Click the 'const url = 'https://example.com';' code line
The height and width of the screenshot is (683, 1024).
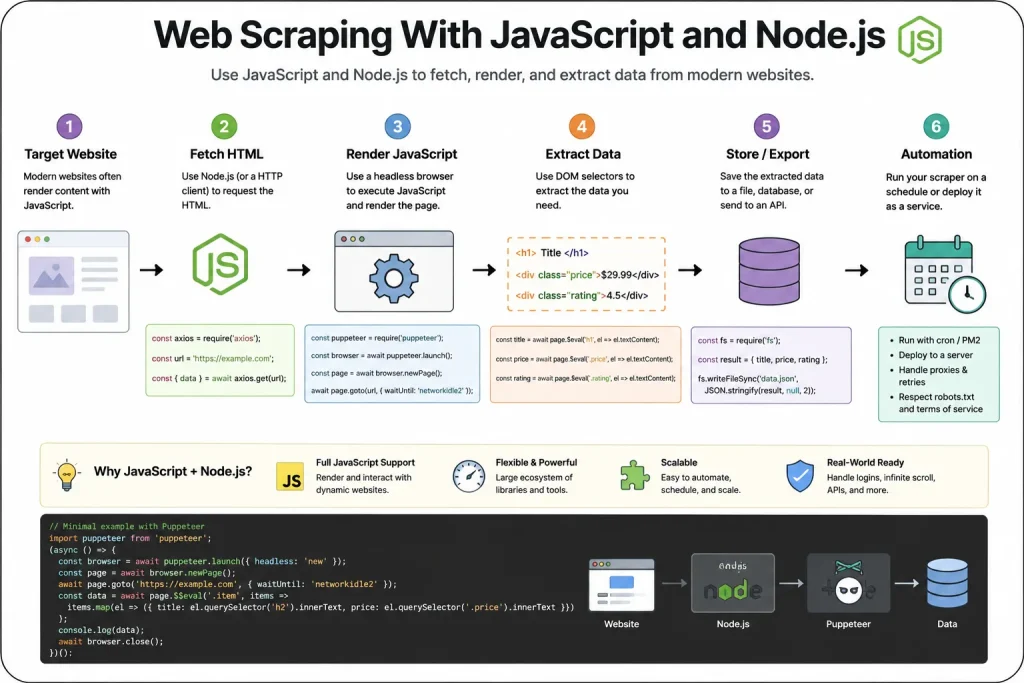pos(212,358)
